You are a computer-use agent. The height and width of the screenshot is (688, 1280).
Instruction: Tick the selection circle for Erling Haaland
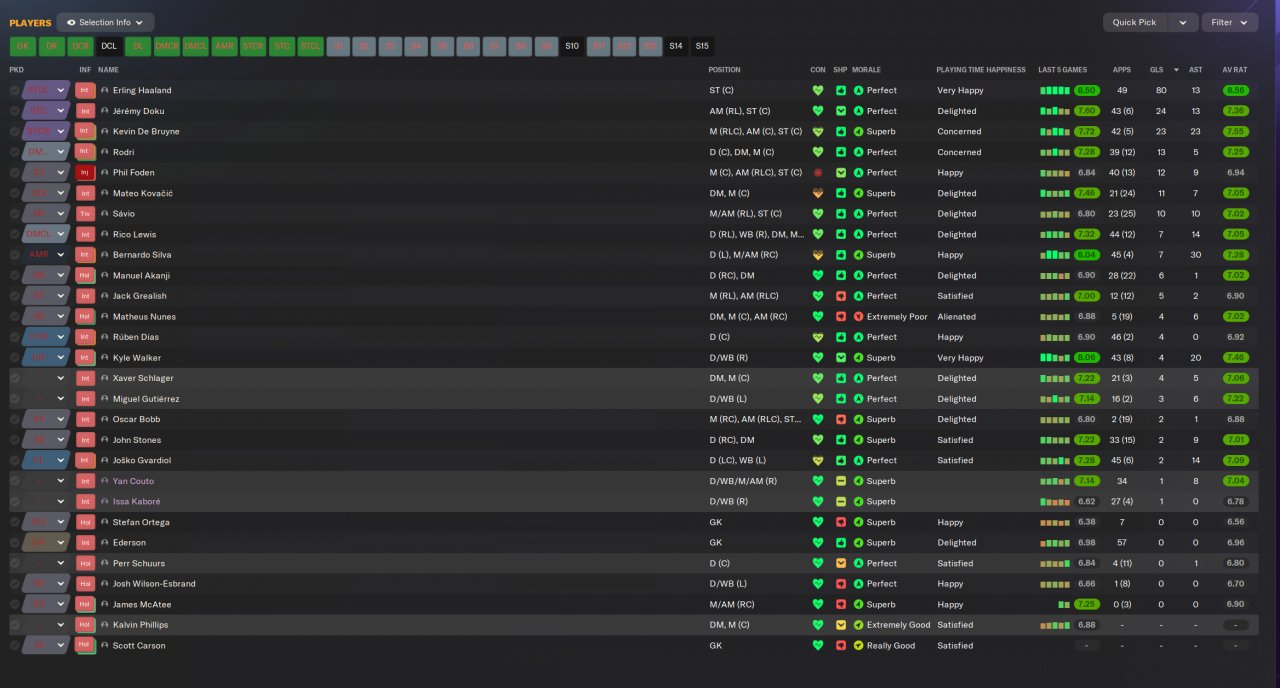pos(14,90)
